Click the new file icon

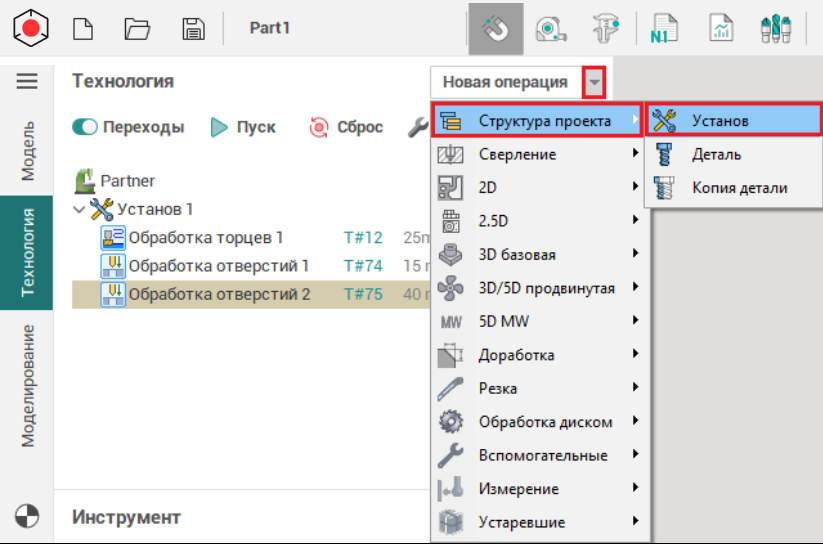tap(84, 28)
